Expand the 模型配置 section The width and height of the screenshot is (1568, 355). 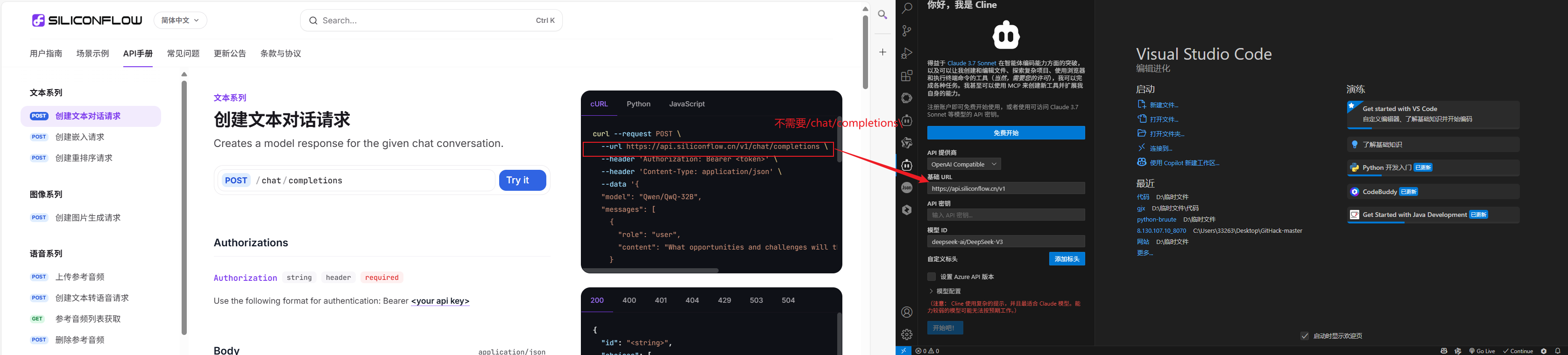tap(945, 291)
